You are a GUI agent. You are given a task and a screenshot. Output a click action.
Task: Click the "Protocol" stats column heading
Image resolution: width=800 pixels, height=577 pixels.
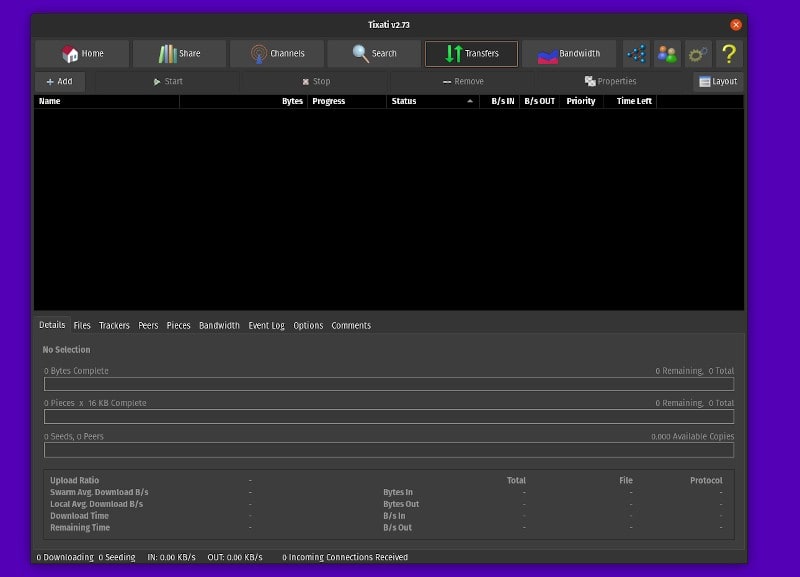click(x=706, y=480)
